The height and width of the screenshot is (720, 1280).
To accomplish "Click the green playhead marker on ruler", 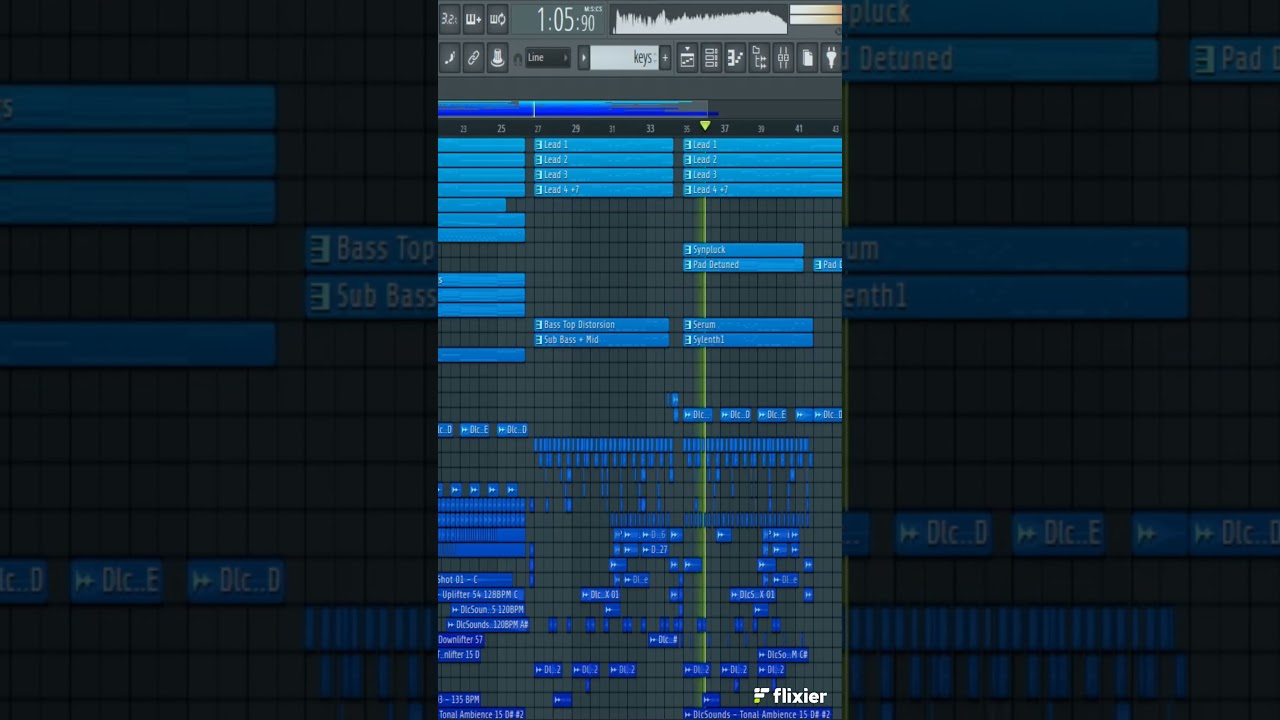I will [x=705, y=126].
